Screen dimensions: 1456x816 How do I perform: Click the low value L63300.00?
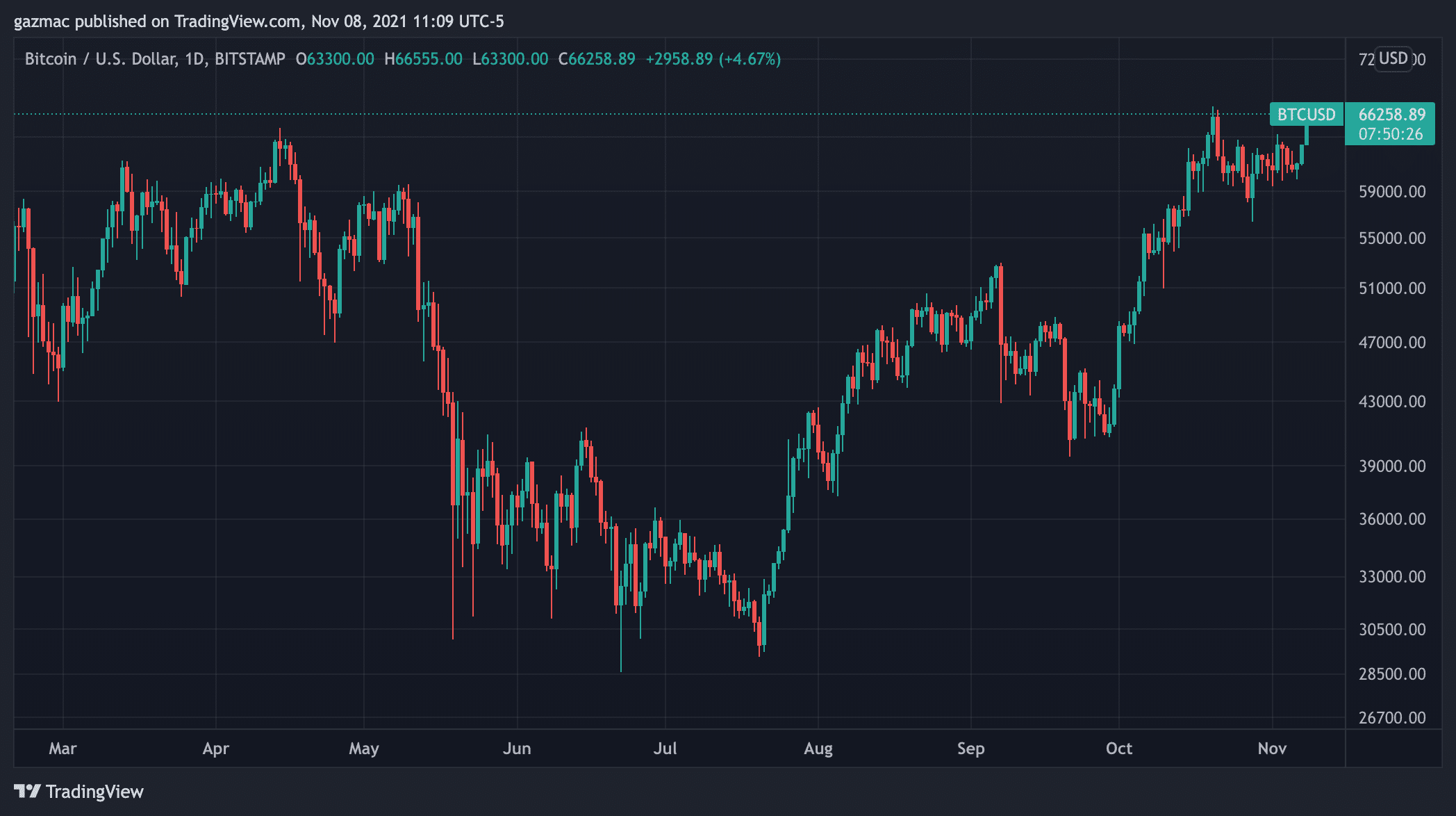511,59
